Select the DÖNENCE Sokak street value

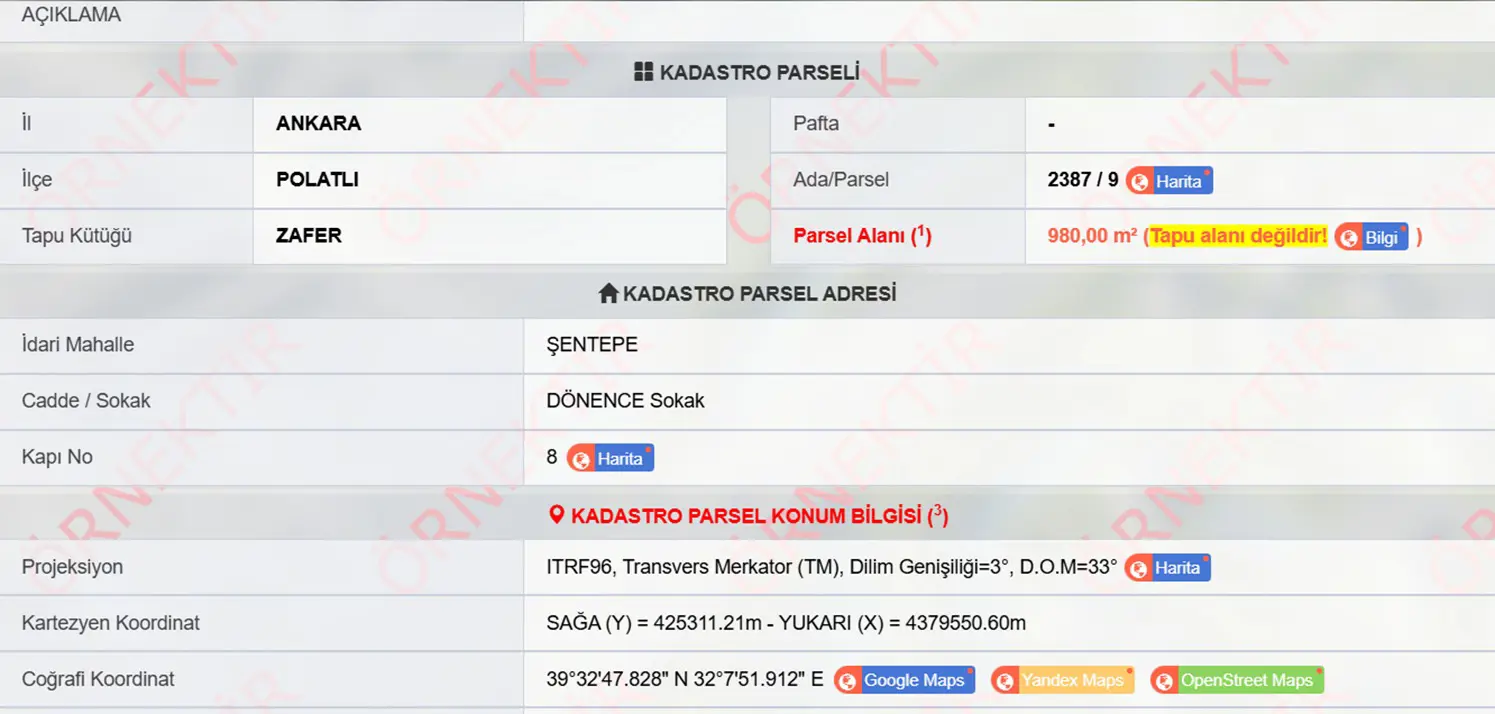coord(625,401)
